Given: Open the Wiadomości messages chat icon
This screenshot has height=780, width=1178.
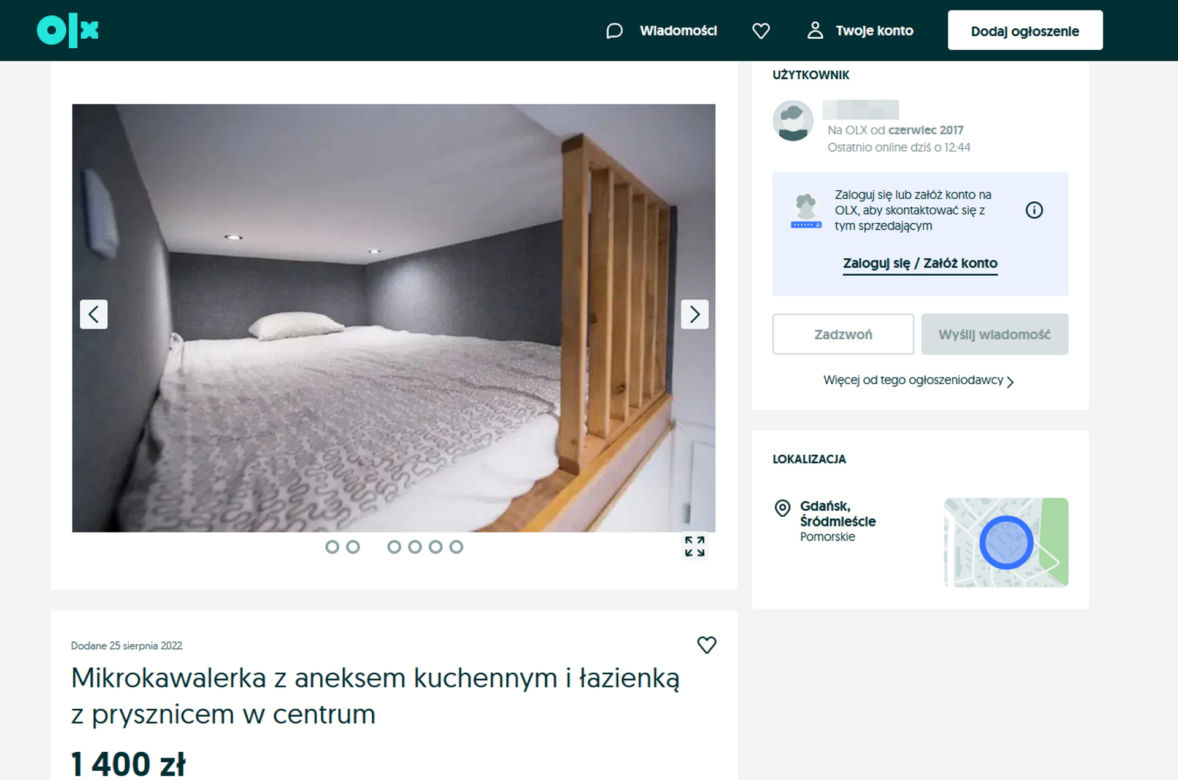Looking at the screenshot, I should [614, 31].
